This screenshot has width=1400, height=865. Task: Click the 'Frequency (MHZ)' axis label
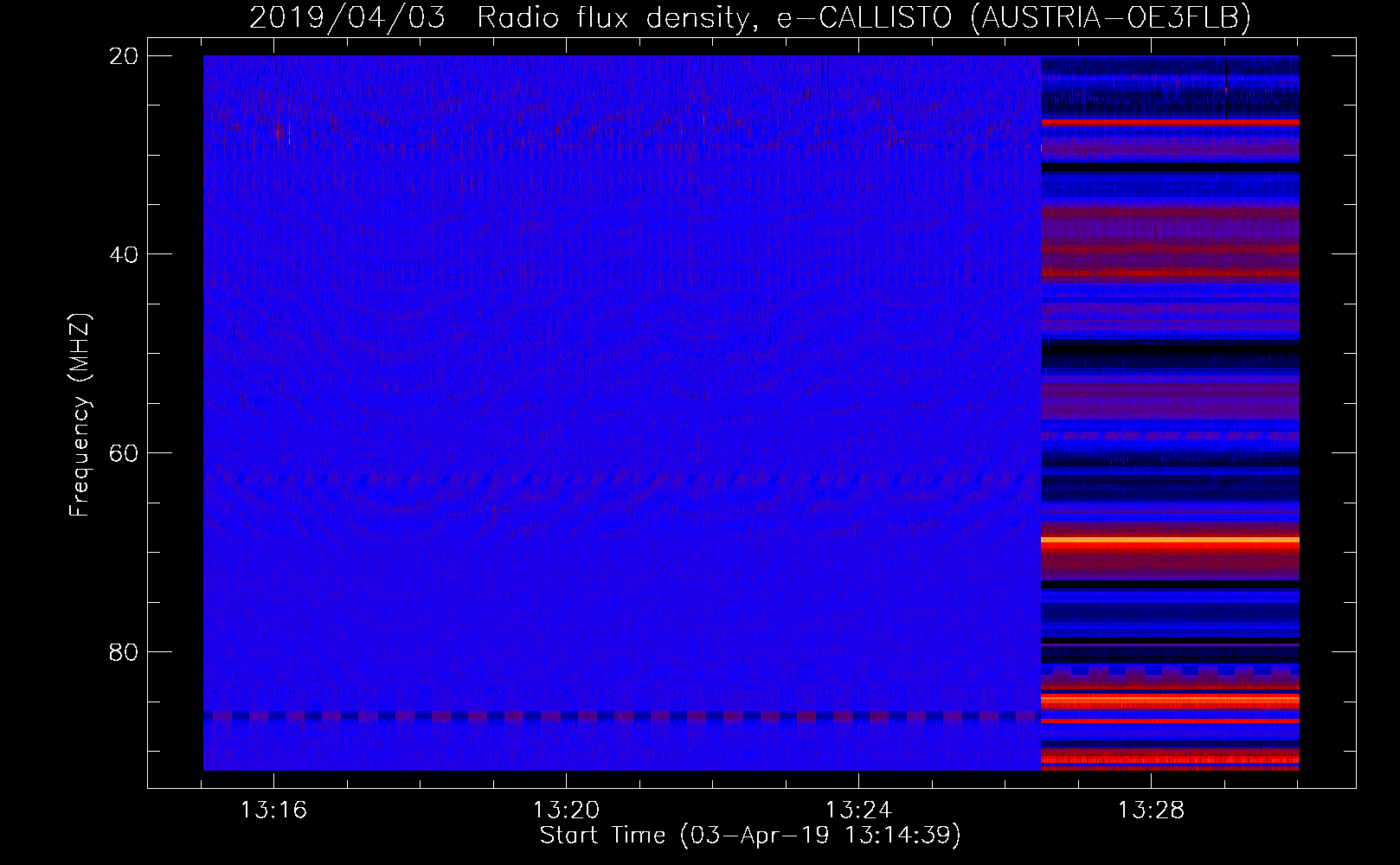point(80,415)
